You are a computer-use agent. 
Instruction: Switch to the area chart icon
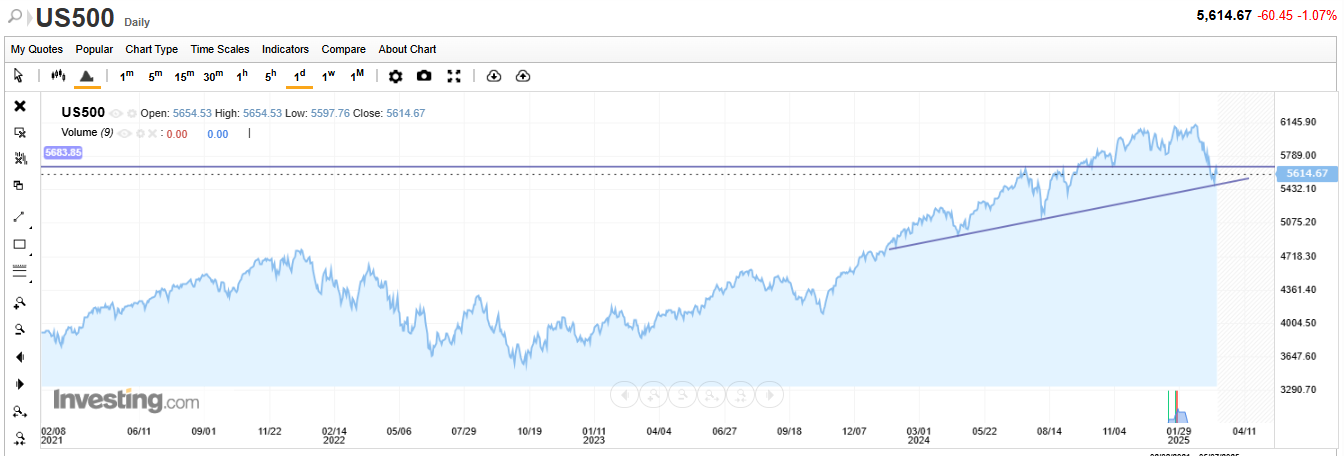[87, 76]
